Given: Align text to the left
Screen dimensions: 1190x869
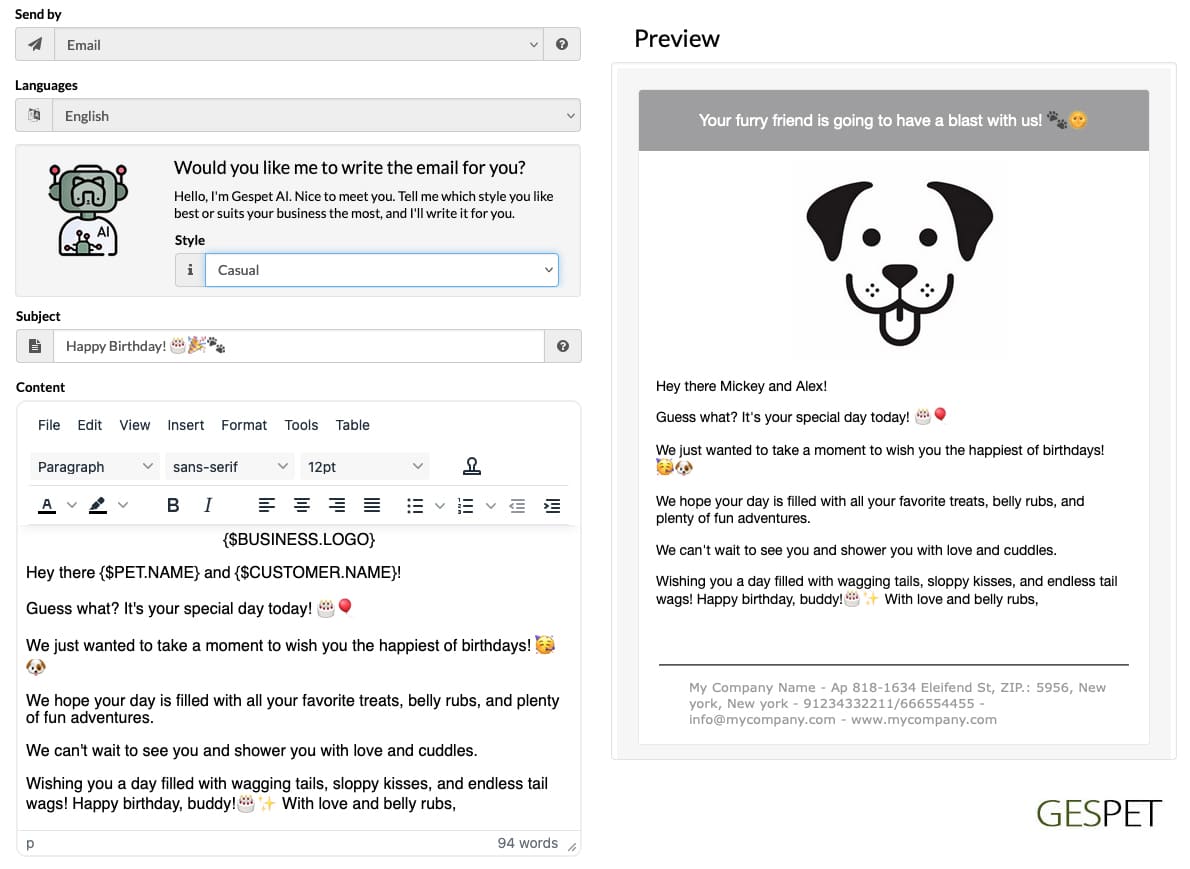Looking at the screenshot, I should 266,505.
